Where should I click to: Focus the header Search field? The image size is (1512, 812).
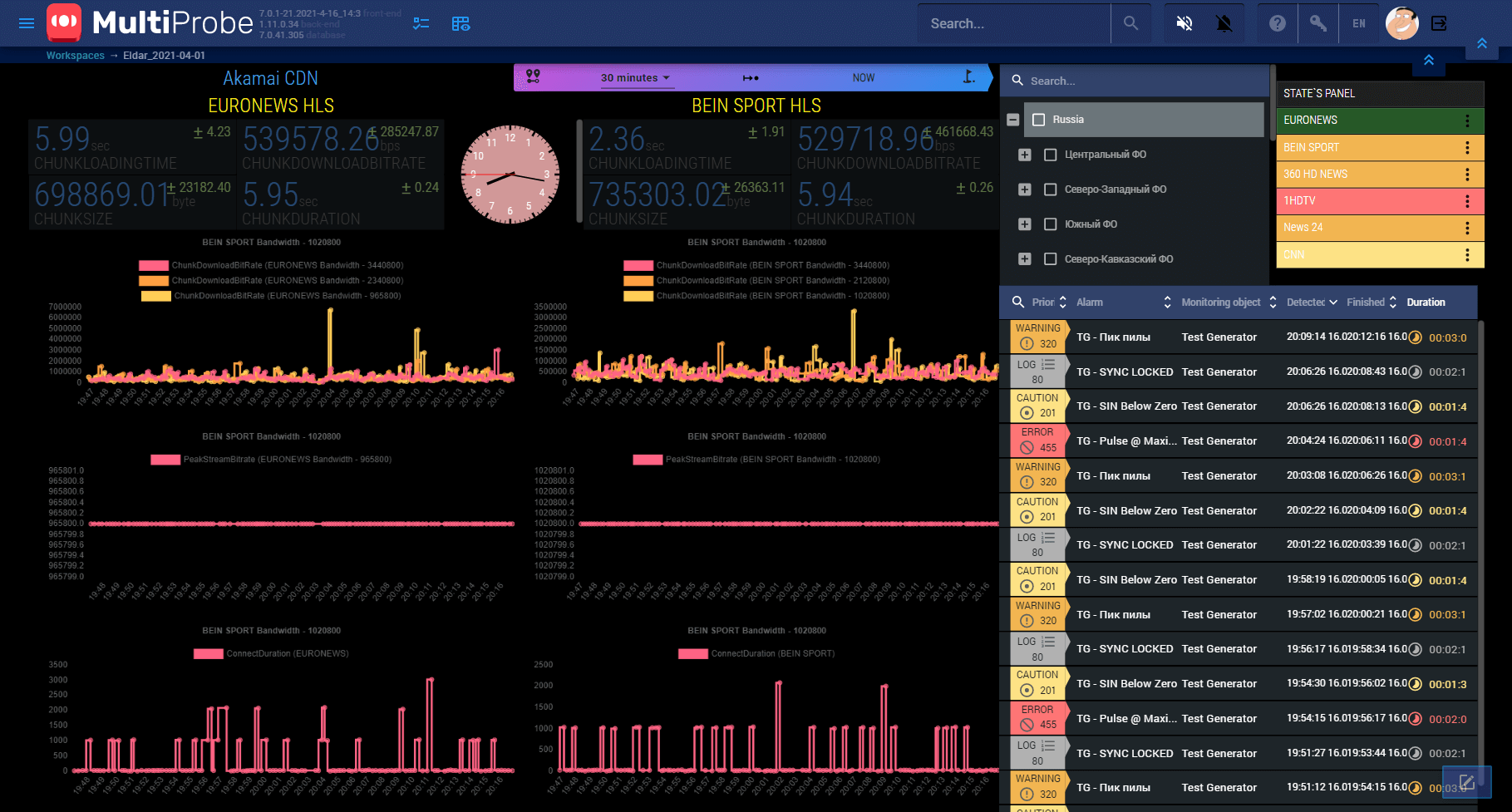point(1014,23)
